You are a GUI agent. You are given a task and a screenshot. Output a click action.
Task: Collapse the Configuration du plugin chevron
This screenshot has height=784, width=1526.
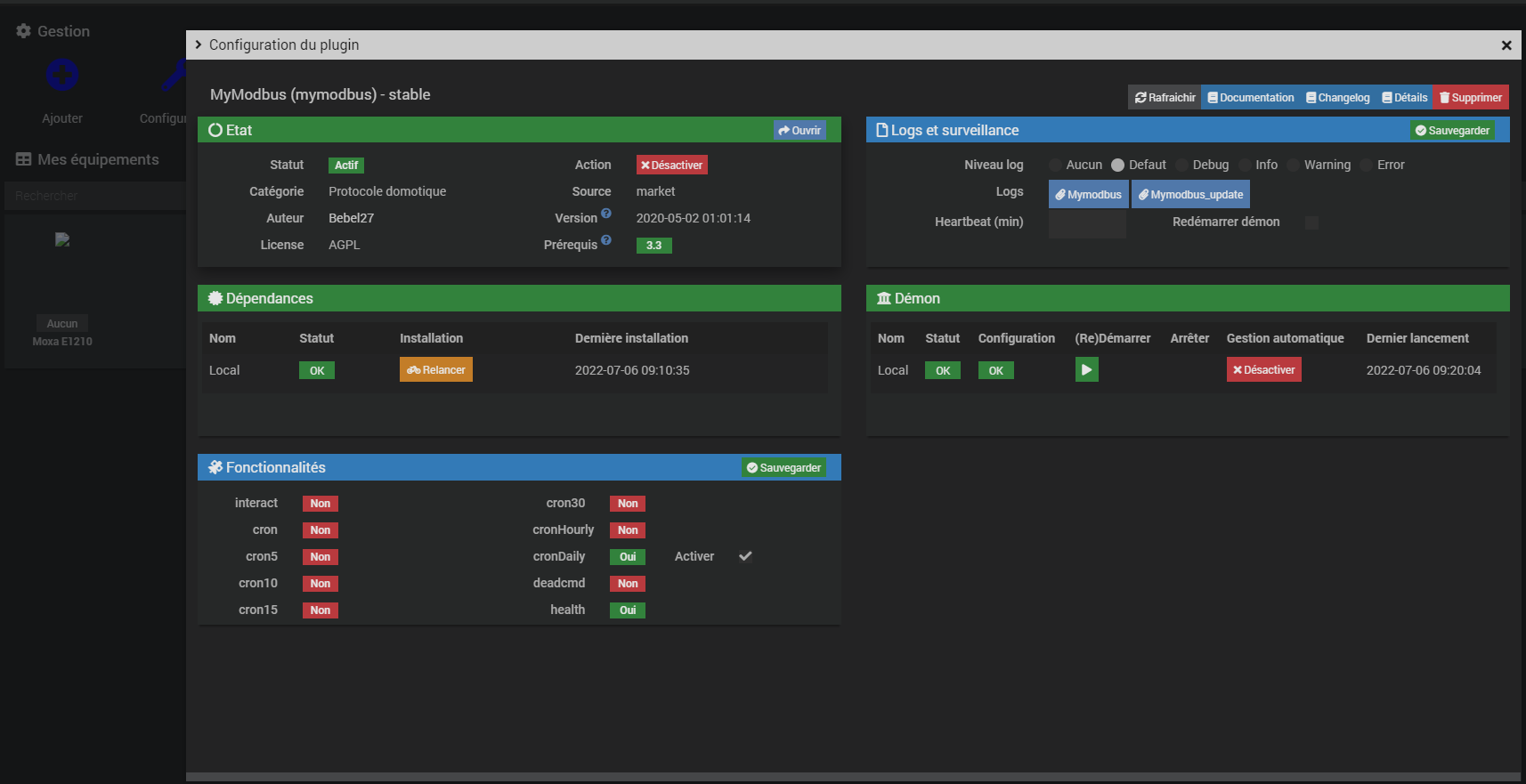(x=199, y=44)
